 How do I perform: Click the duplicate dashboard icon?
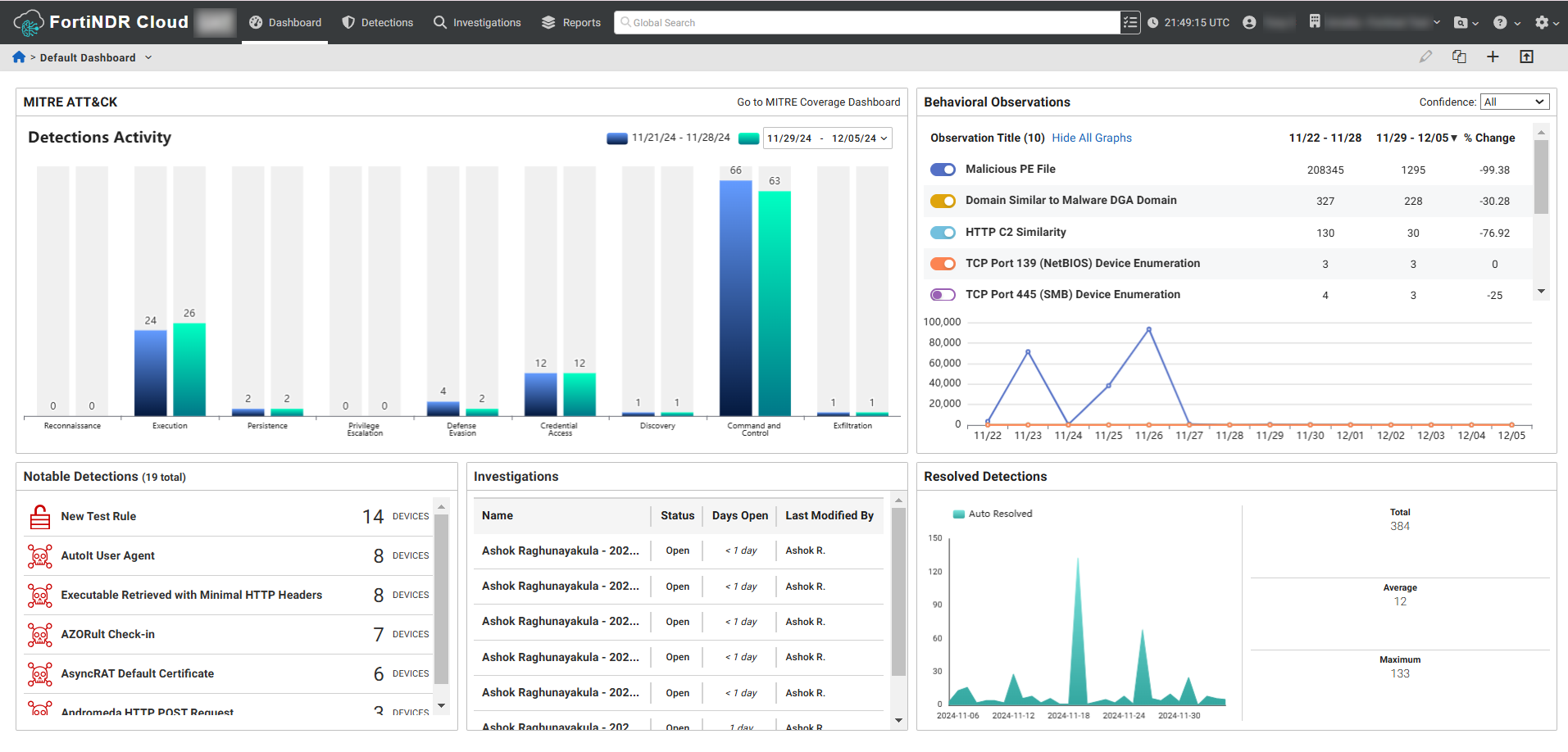coord(1459,57)
